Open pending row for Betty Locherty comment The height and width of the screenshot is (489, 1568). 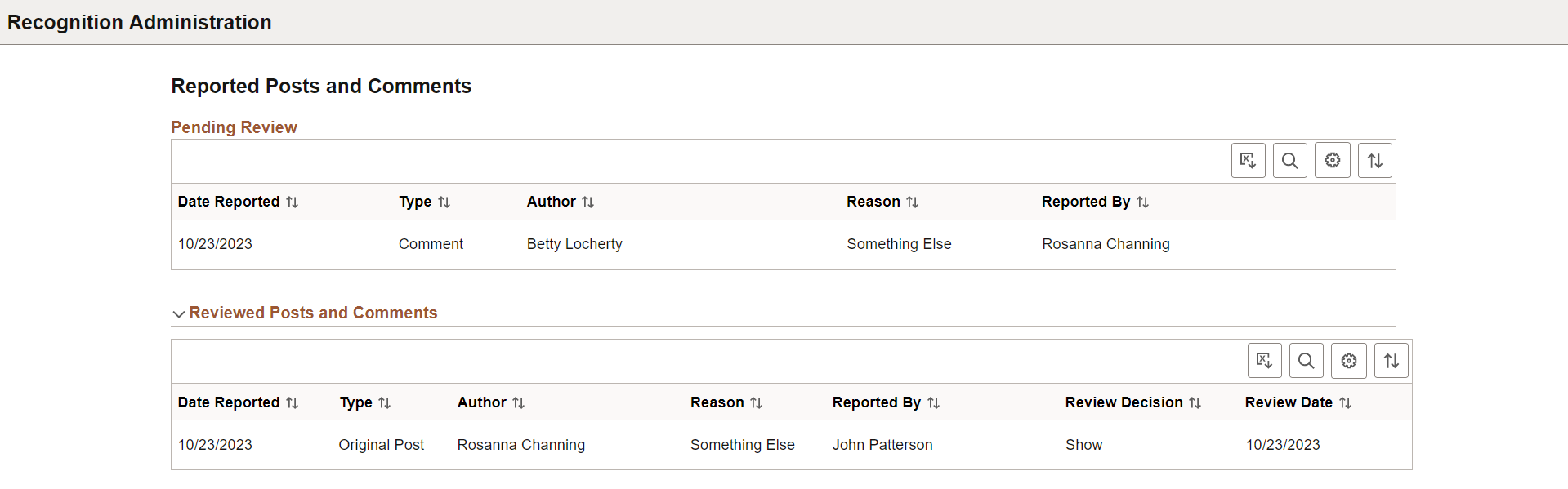click(x=783, y=244)
